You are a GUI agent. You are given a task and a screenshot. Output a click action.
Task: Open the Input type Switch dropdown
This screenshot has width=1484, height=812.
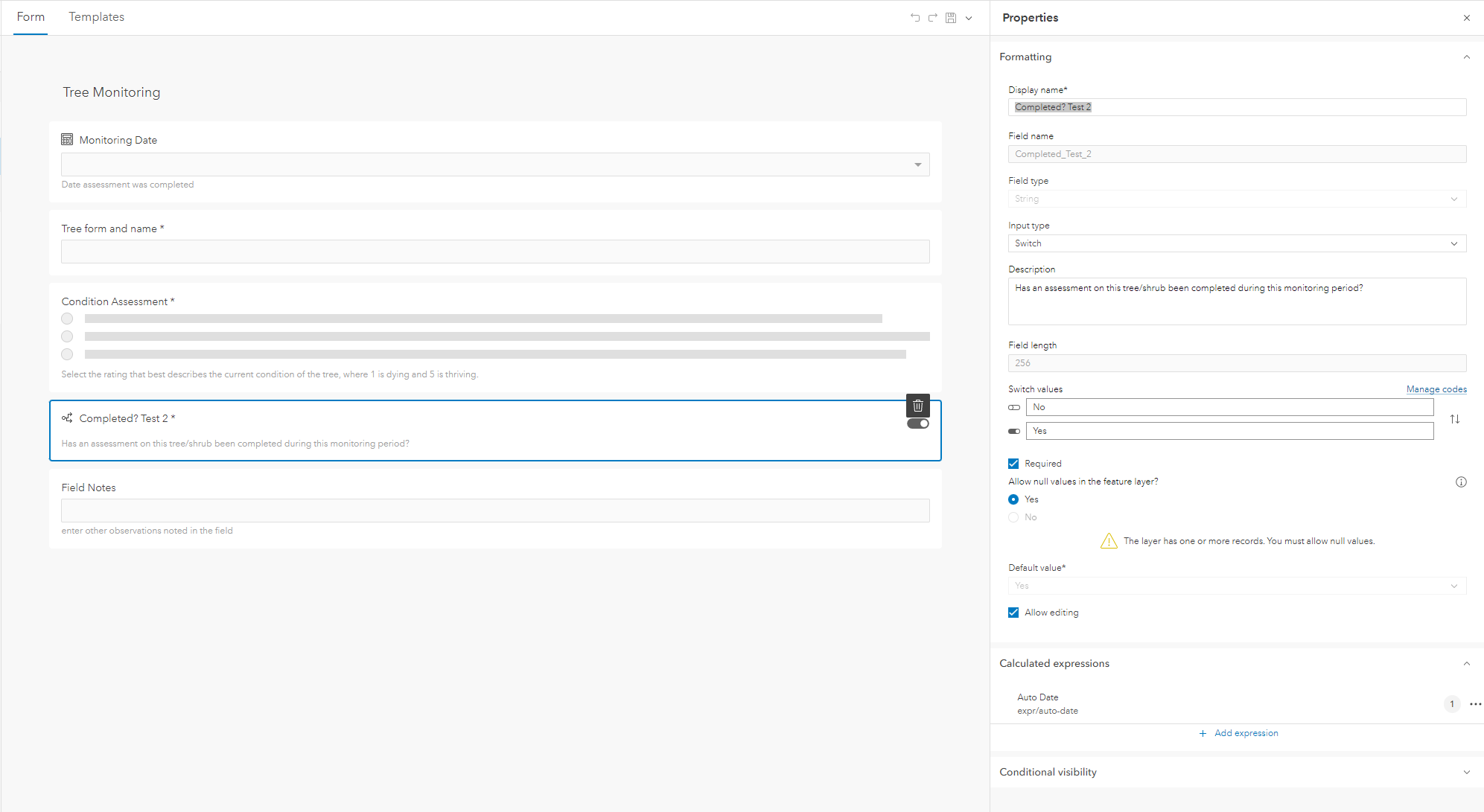[x=1236, y=243]
